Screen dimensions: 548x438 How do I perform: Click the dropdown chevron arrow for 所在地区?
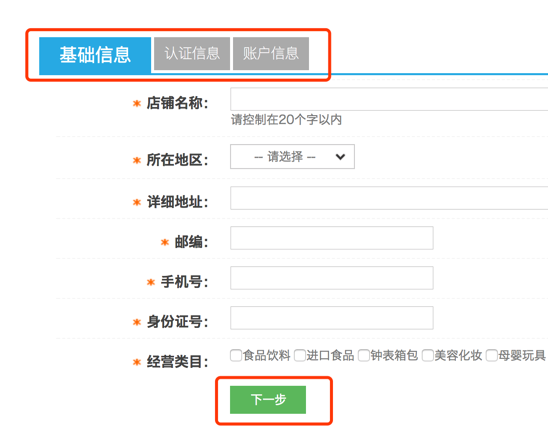pos(340,157)
